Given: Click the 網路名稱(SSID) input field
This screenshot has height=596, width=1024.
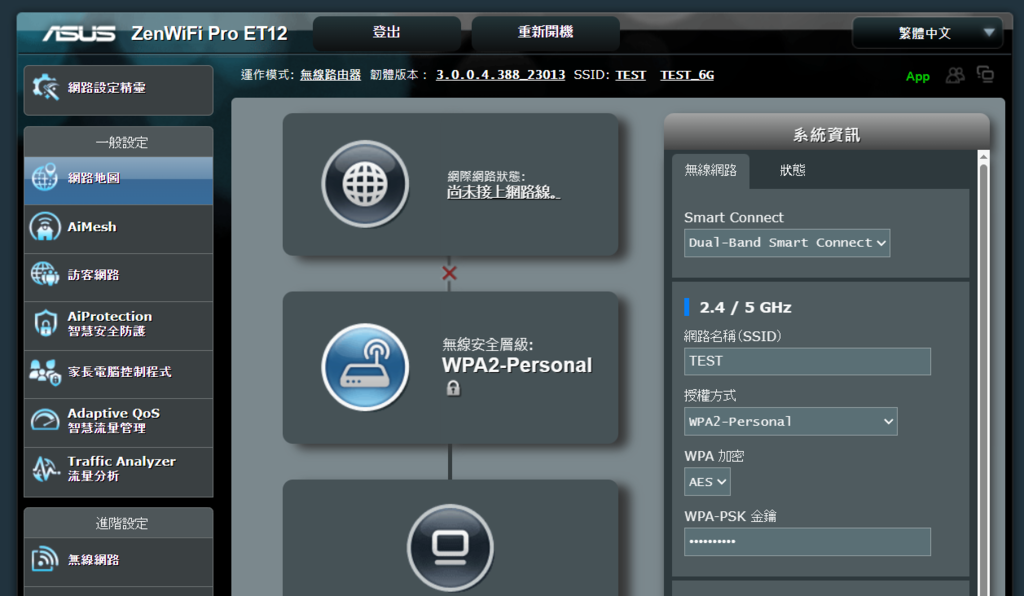Looking at the screenshot, I should [x=807, y=361].
